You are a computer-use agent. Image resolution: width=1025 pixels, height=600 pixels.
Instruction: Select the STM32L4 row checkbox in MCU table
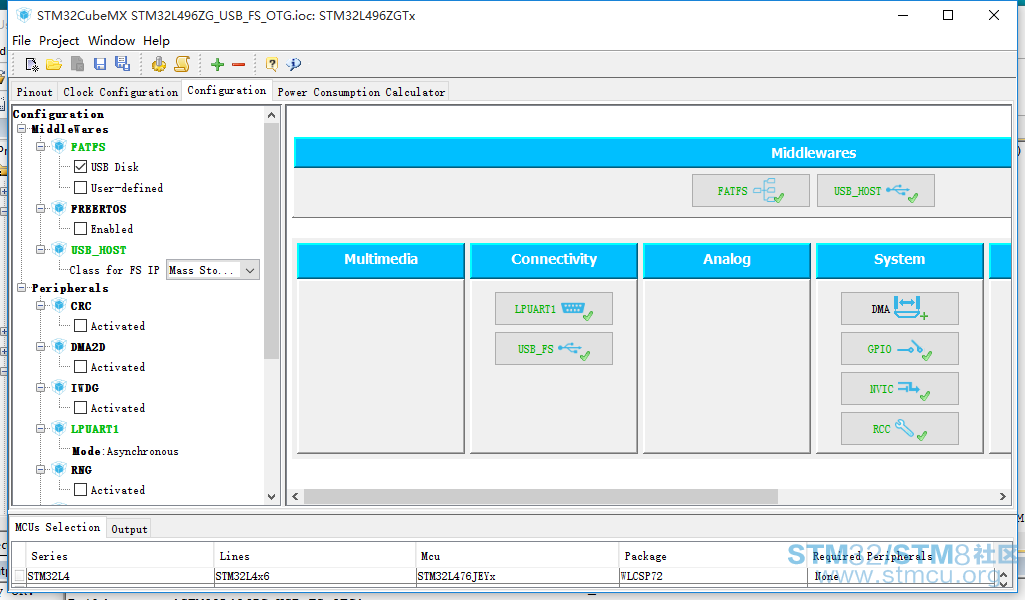pos(20,576)
